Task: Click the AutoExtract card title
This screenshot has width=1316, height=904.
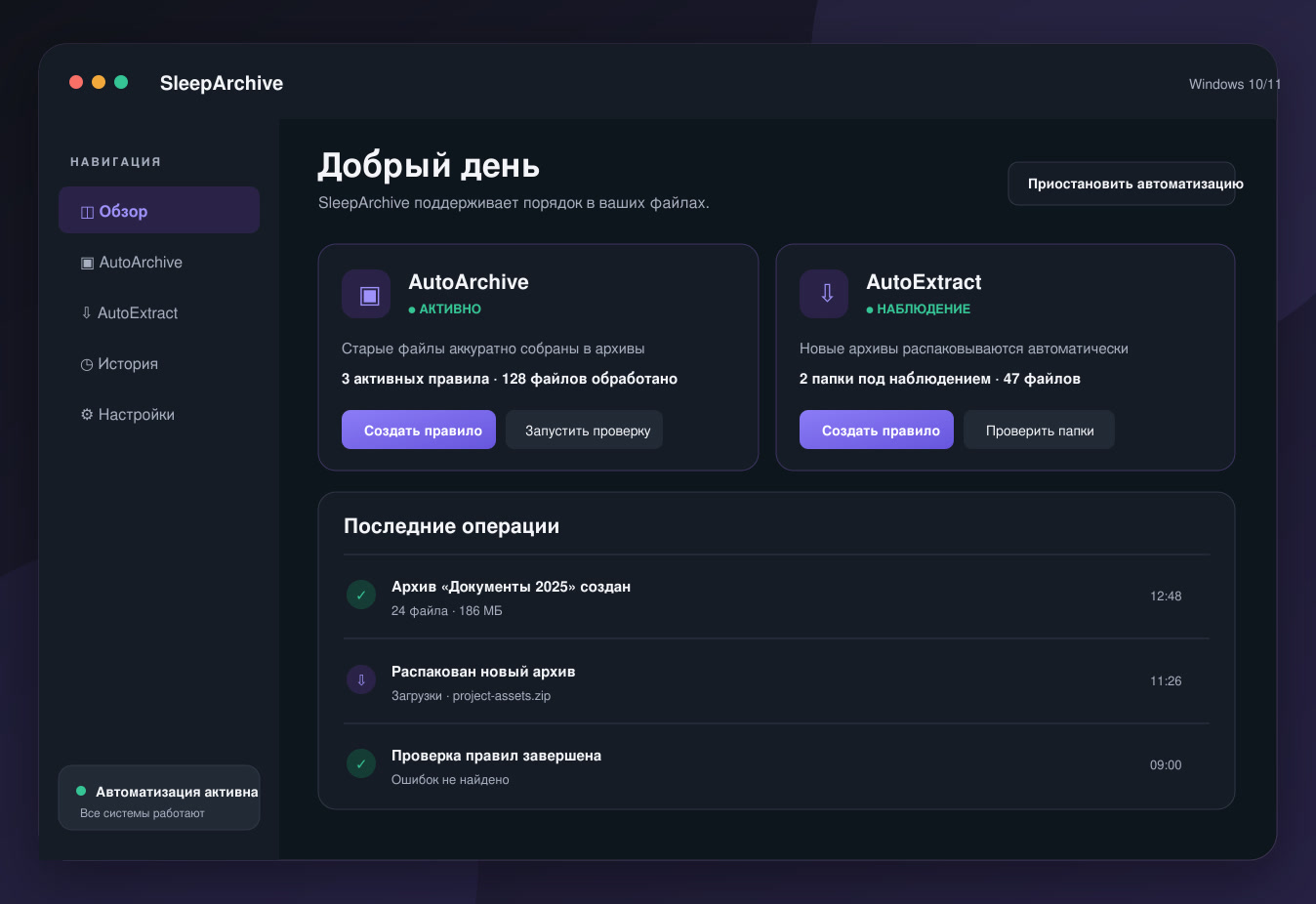Action: click(924, 282)
